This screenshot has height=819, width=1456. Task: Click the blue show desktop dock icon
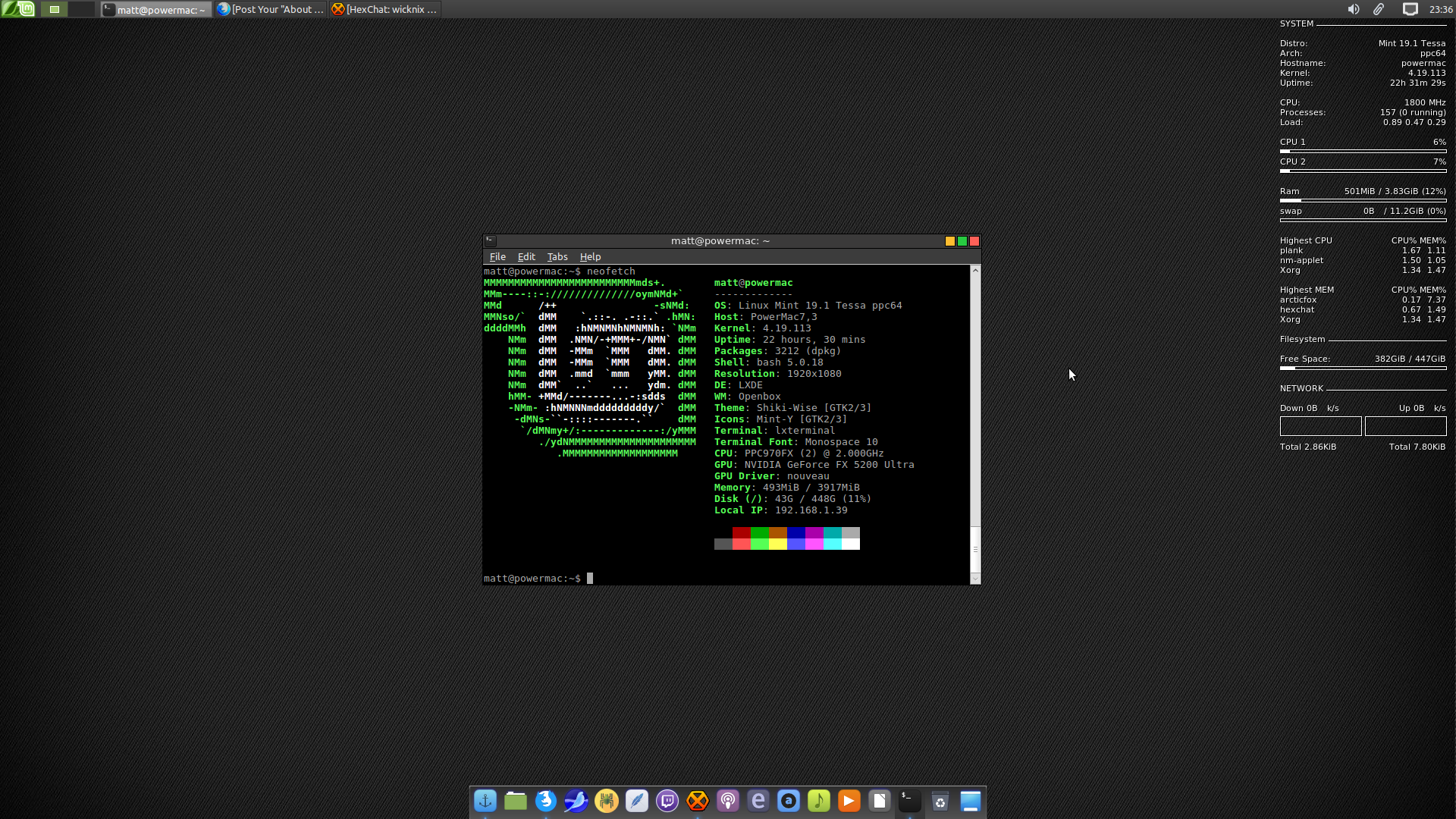click(x=971, y=801)
